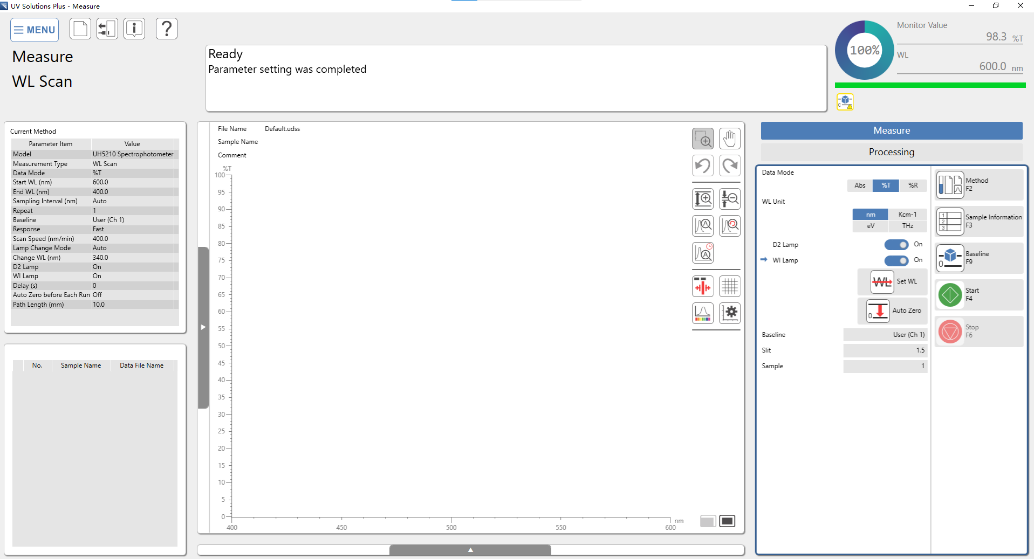
Task: Select Abs data mode
Action: point(859,186)
